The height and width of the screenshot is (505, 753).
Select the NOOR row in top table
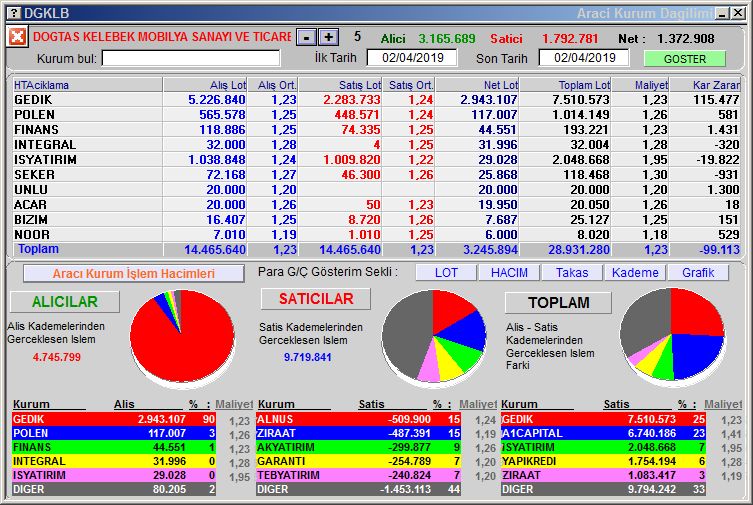pyautogui.click(x=376, y=235)
